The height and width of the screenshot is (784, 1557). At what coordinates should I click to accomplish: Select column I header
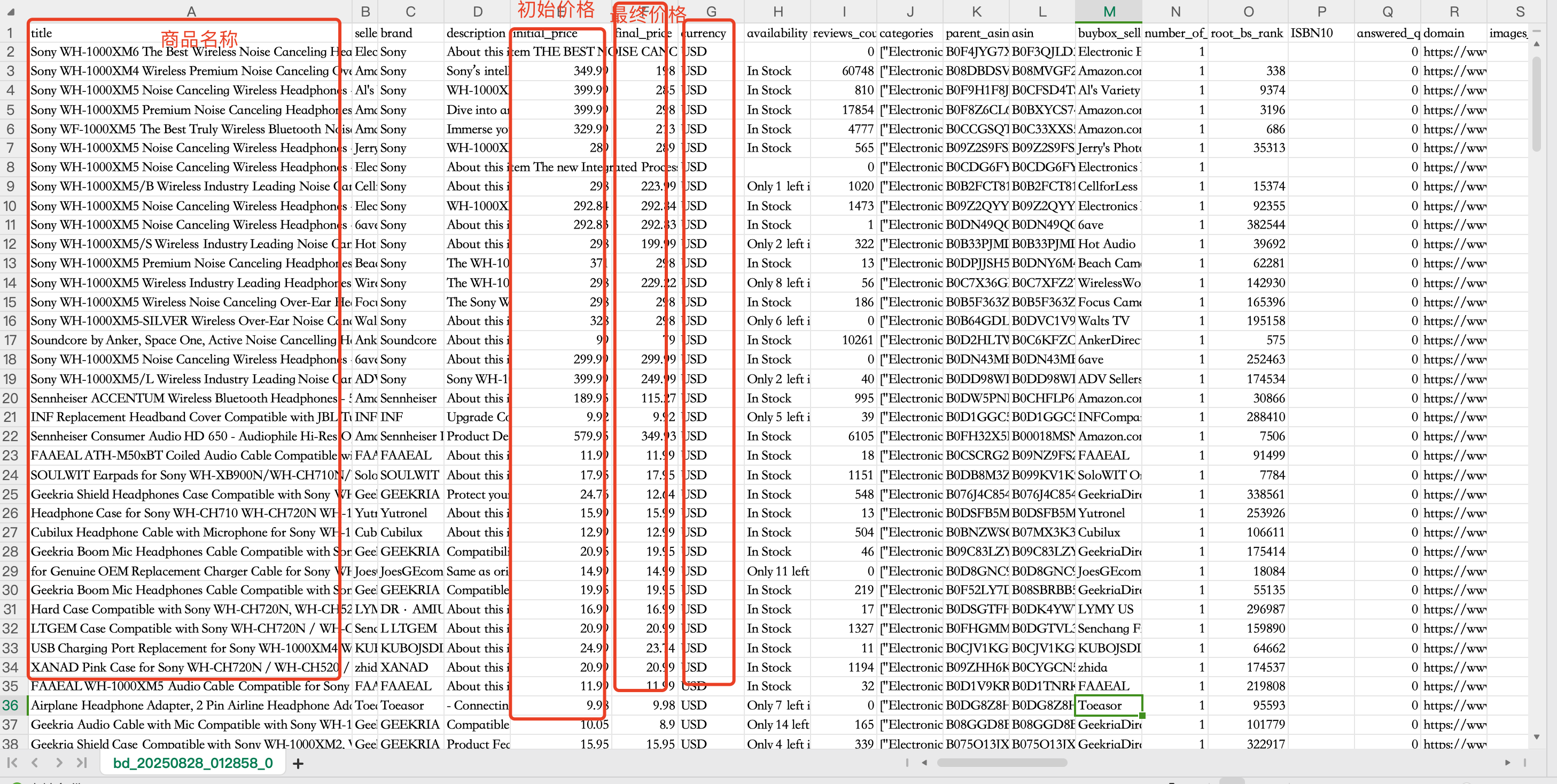click(x=844, y=11)
